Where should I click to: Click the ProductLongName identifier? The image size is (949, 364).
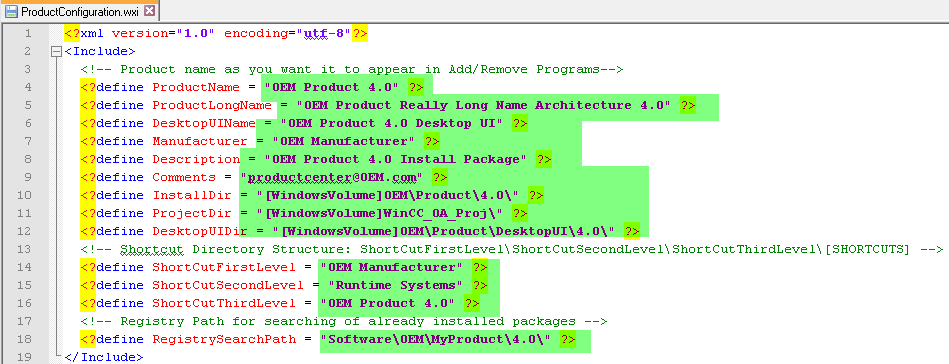pos(212,105)
